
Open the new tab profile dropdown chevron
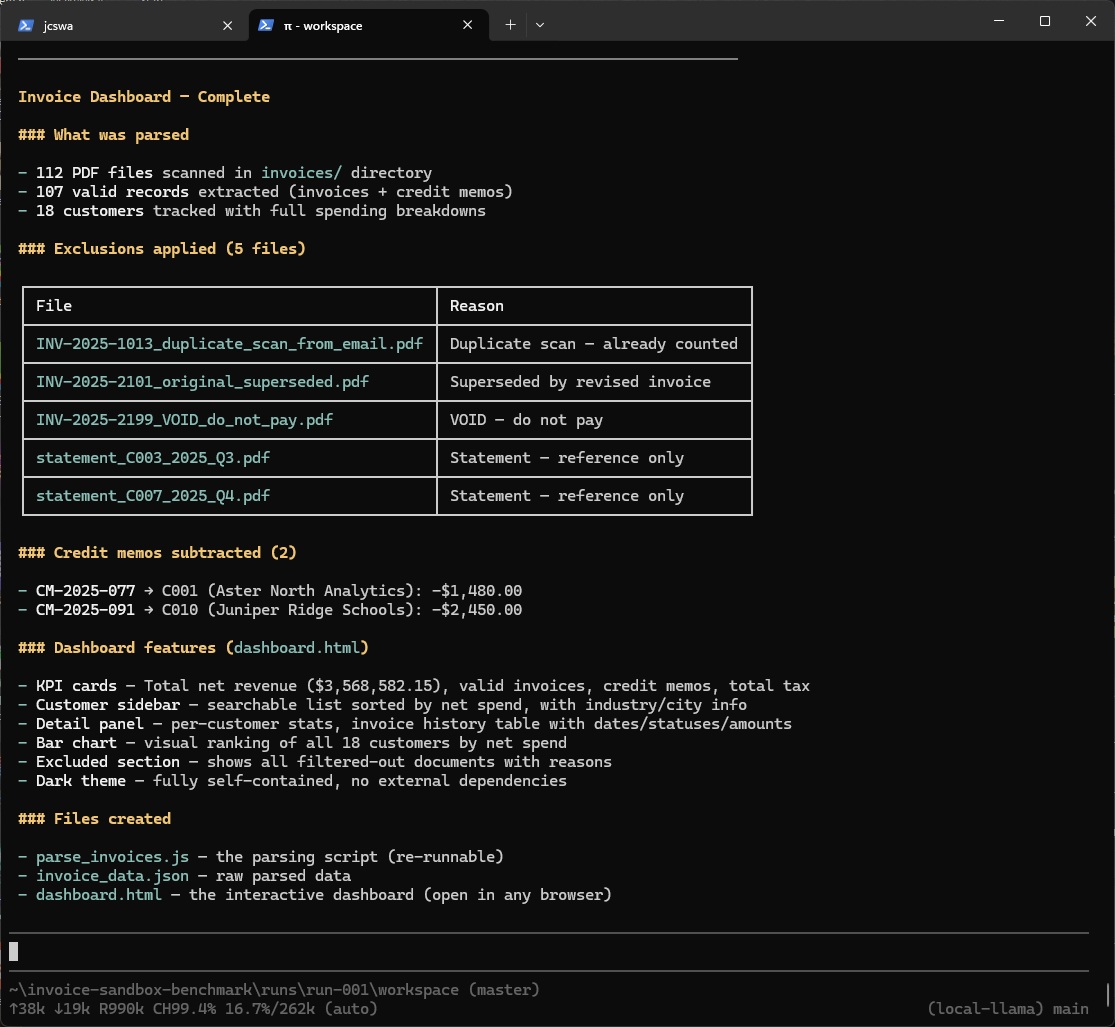pos(540,25)
